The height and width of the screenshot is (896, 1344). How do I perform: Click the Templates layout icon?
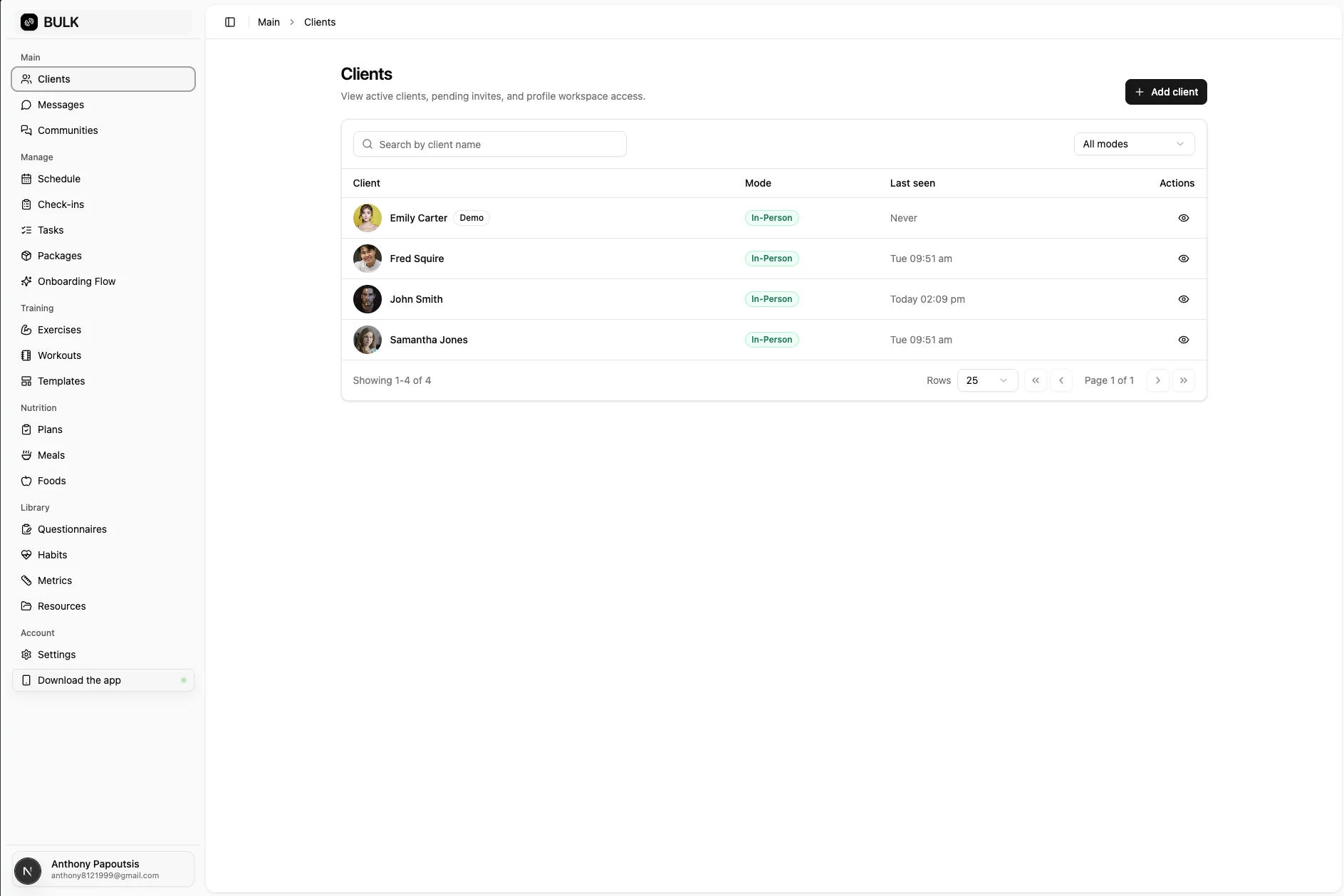tap(26, 381)
